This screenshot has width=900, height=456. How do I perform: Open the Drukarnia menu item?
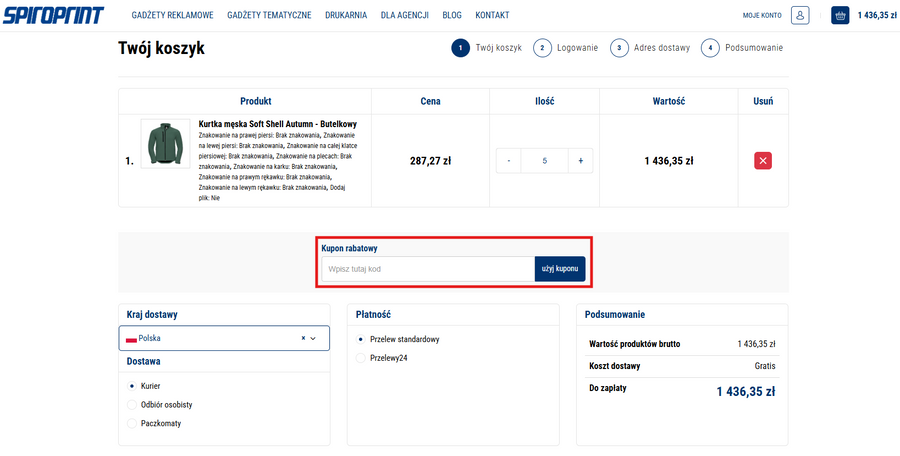(x=345, y=15)
